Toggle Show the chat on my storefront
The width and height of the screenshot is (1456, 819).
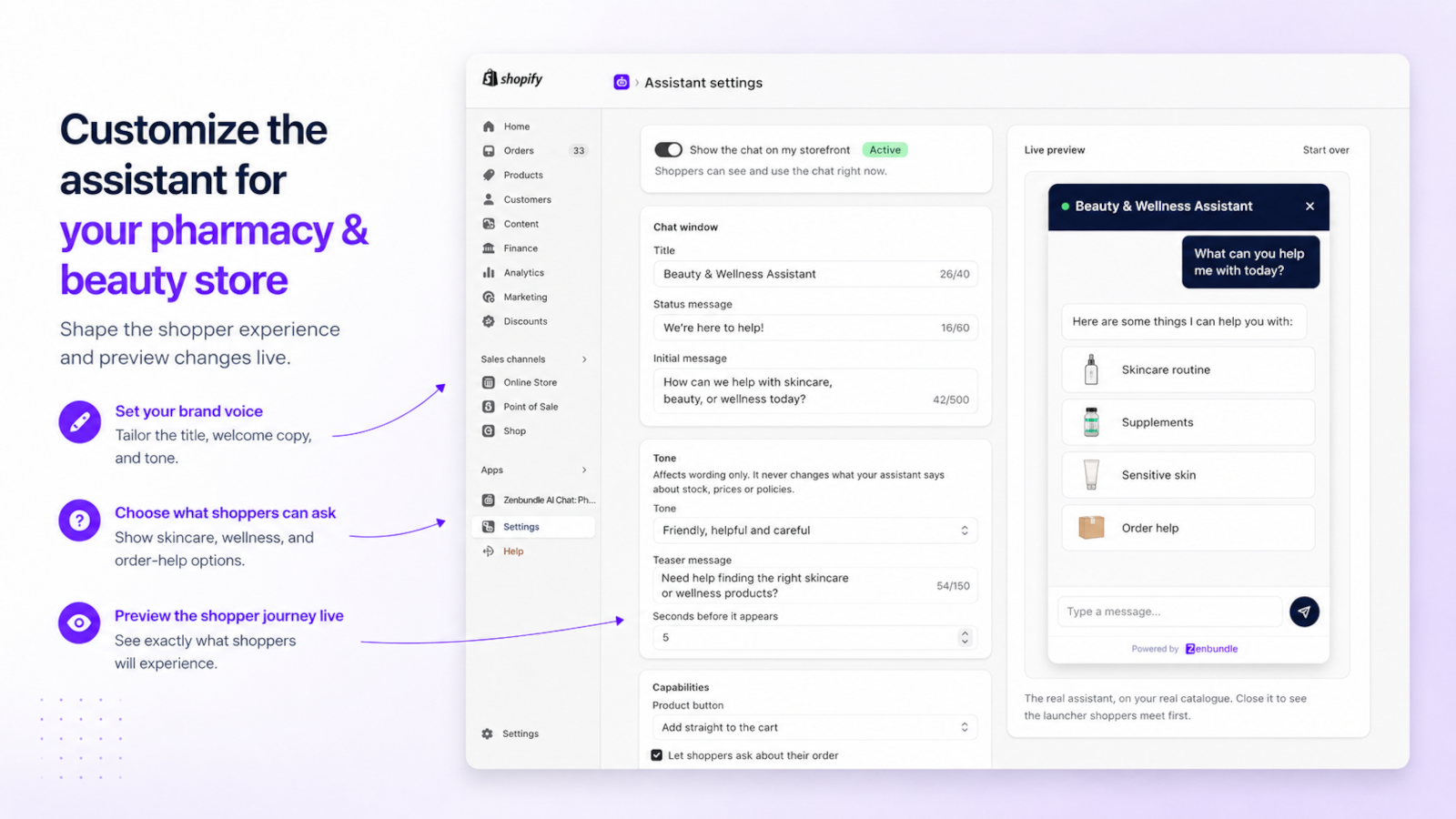click(x=668, y=149)
